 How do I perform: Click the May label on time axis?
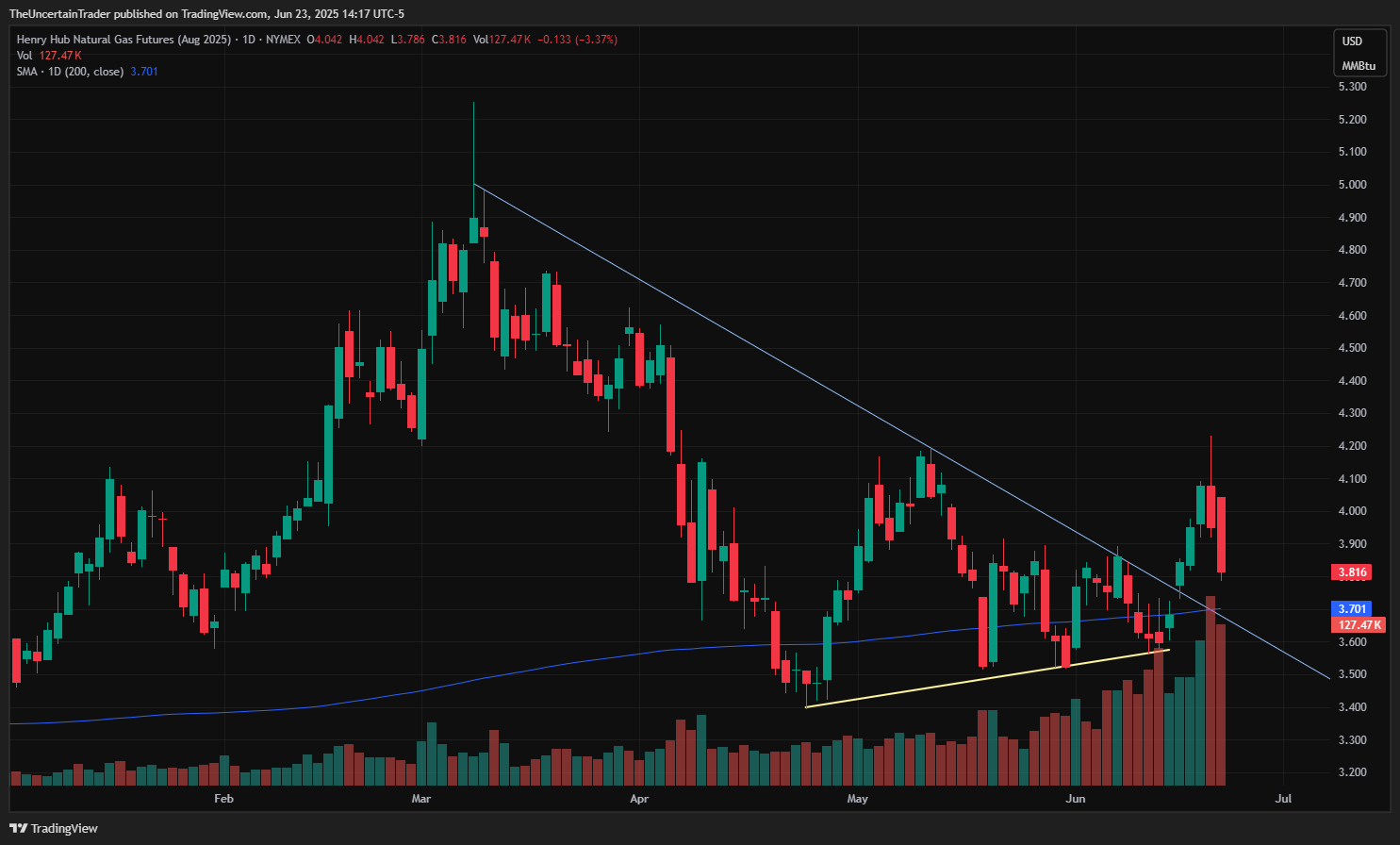click(857, 799)
